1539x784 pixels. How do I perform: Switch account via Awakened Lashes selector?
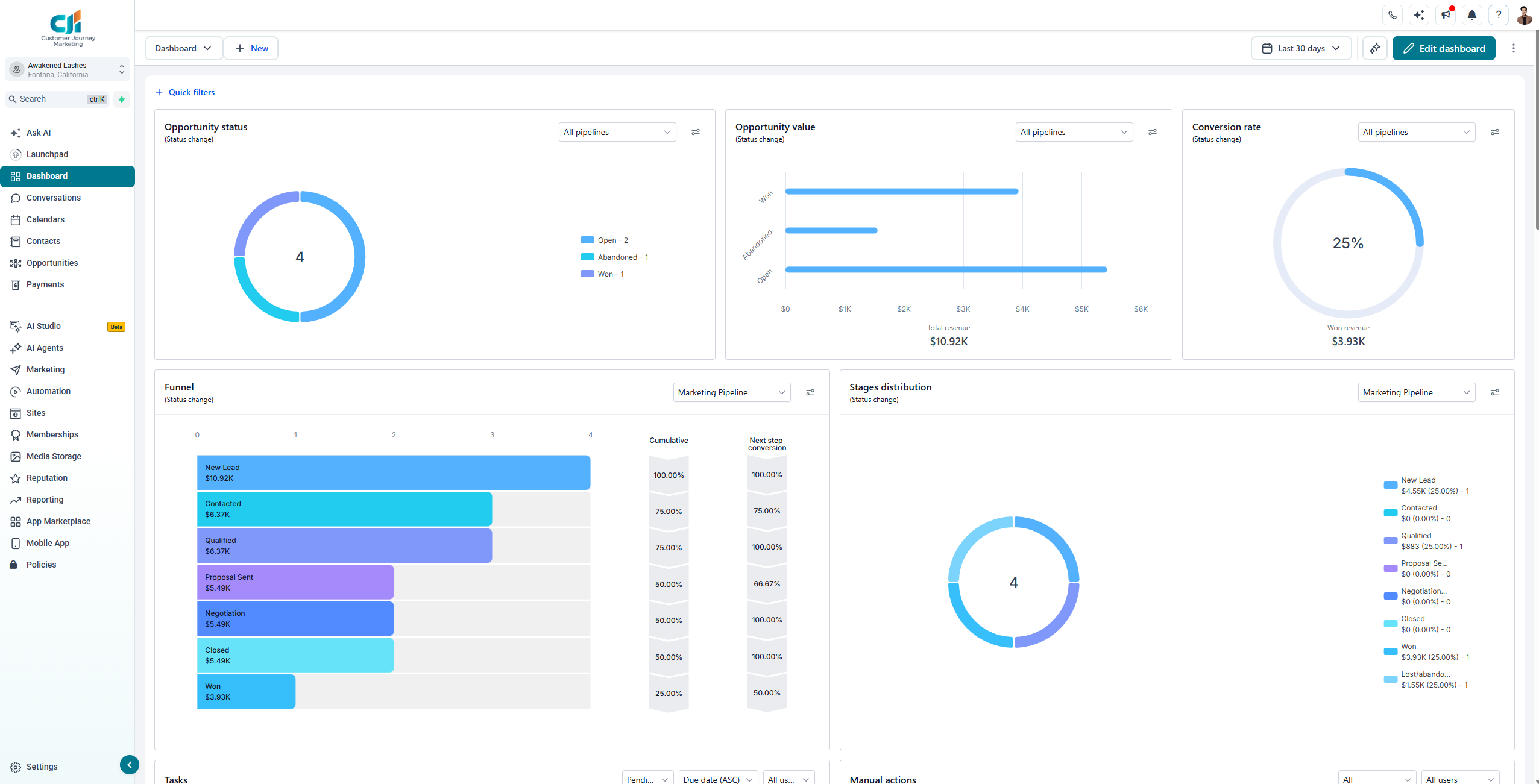tap(68, 70)
